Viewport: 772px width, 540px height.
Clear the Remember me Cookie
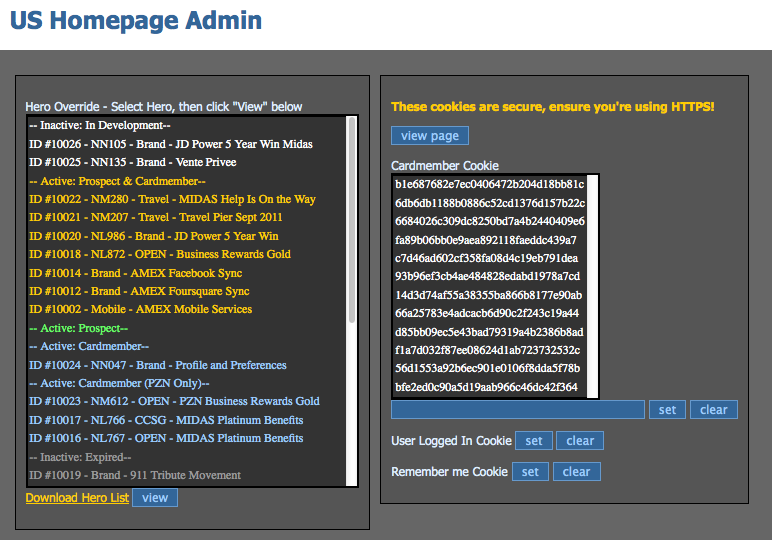(577, 472)
